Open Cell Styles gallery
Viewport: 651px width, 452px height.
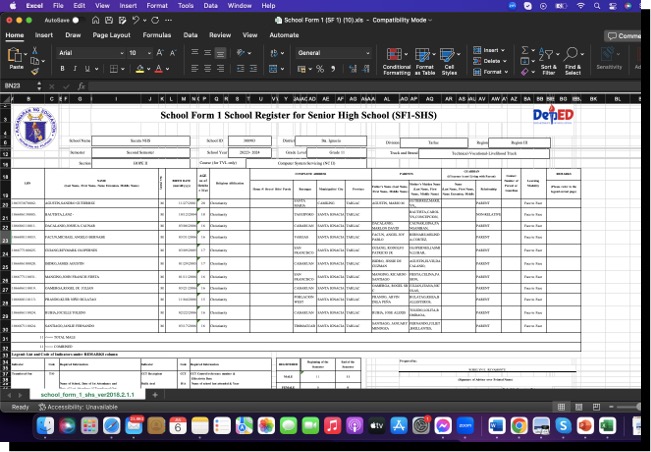(x=449, y=61)
